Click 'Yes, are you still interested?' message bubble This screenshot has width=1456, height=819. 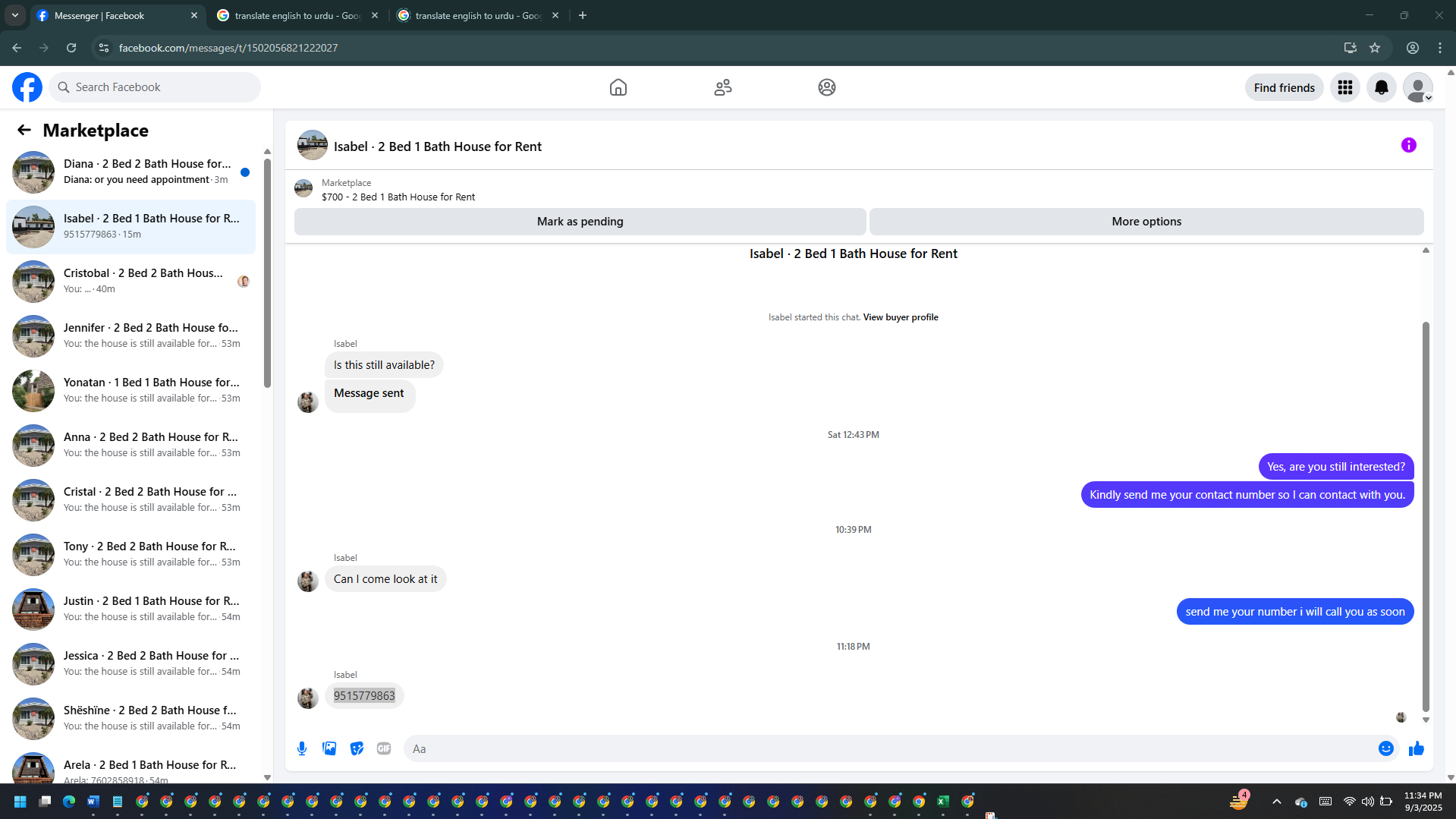(x=1336, y=467)
